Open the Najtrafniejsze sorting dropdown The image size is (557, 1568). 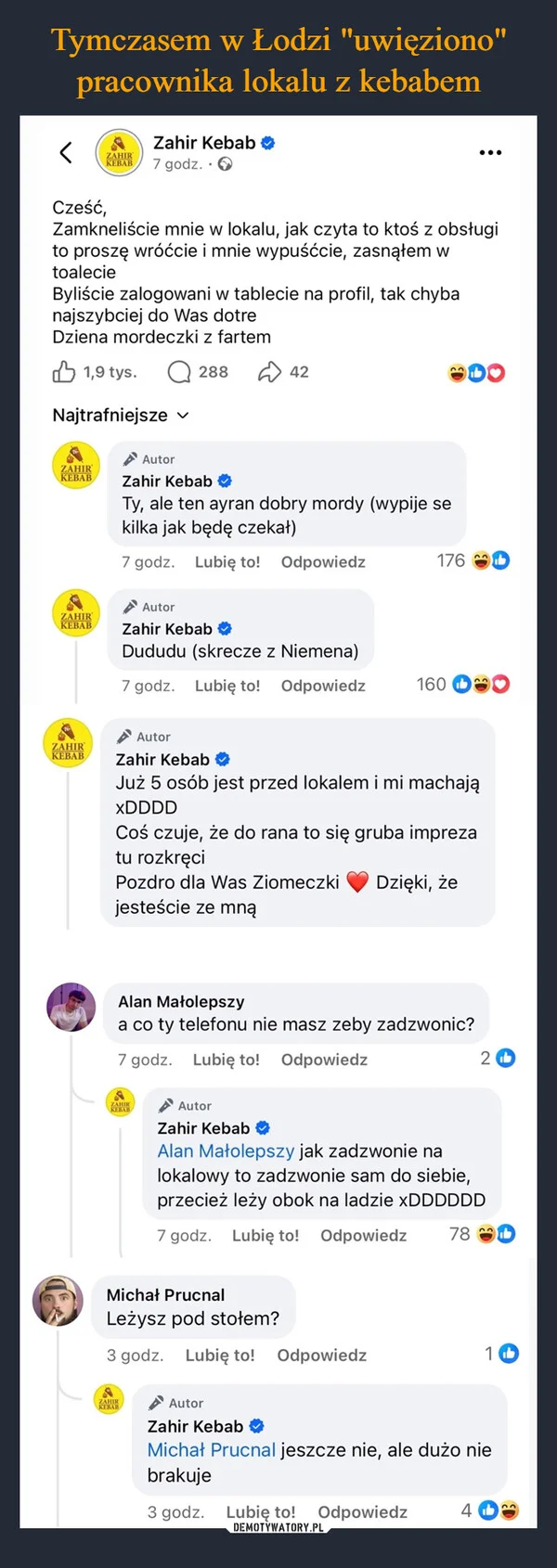click(121, 415)
